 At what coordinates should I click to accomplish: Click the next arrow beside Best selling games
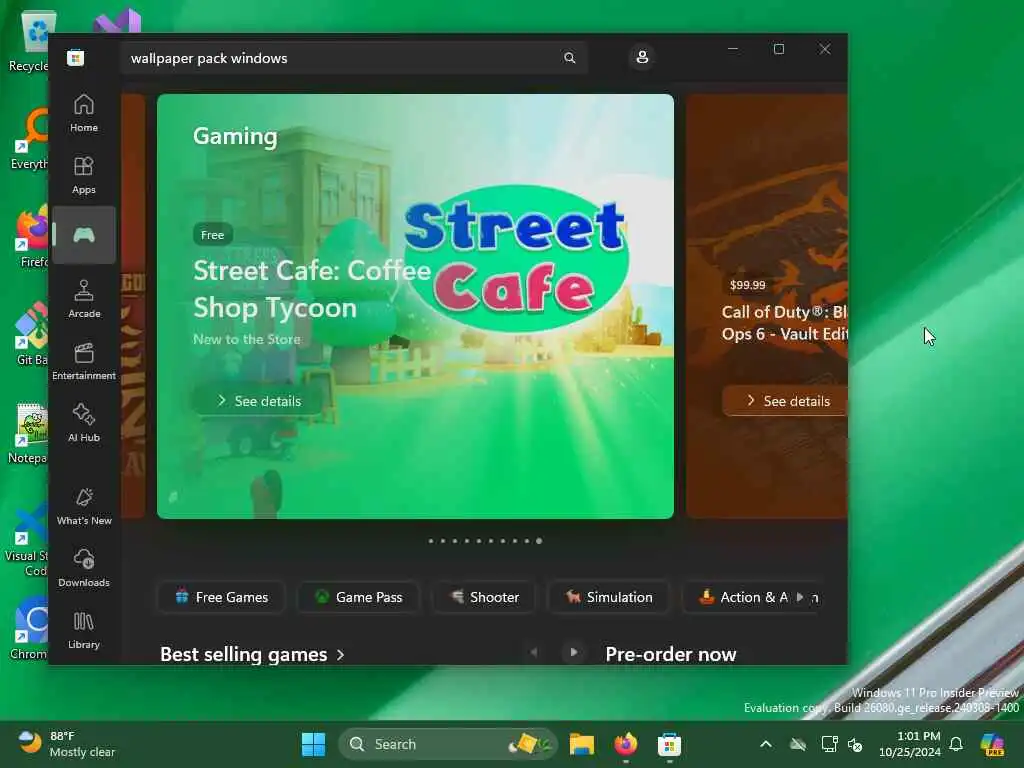pyautogui.click(x=573, y=652)
